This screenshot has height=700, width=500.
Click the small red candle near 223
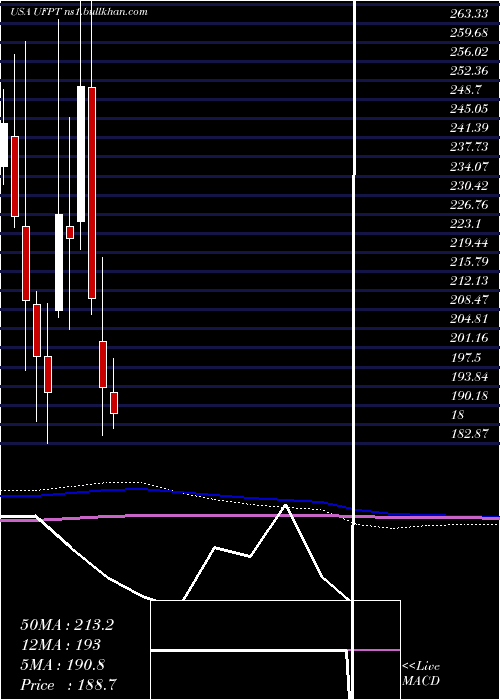pyautogui.click(x=70, y=233)
